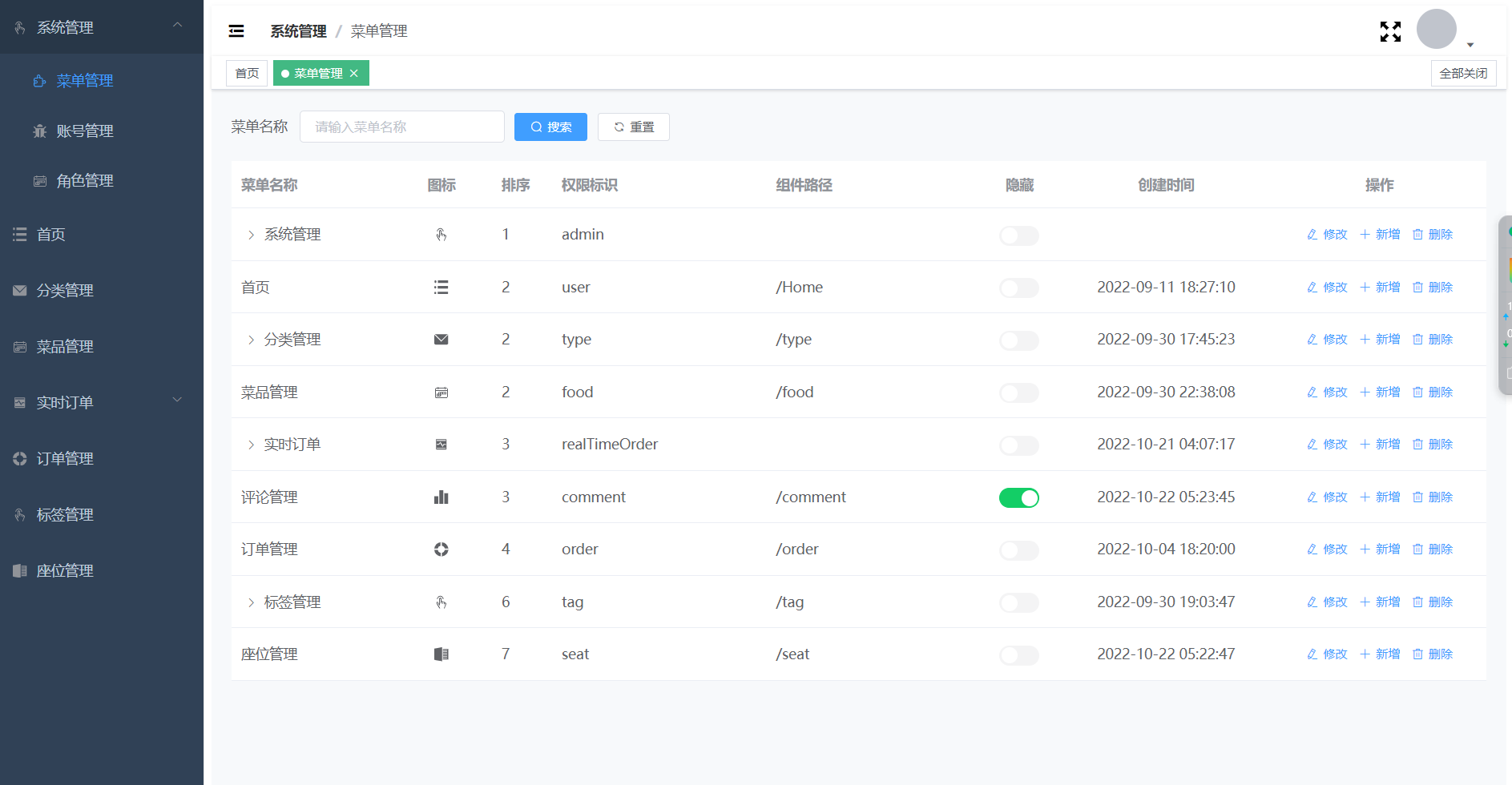Add submenu under 首页 with 新增
Viewport: 1512px width, 785px height.
click(x=1380, y=288)
